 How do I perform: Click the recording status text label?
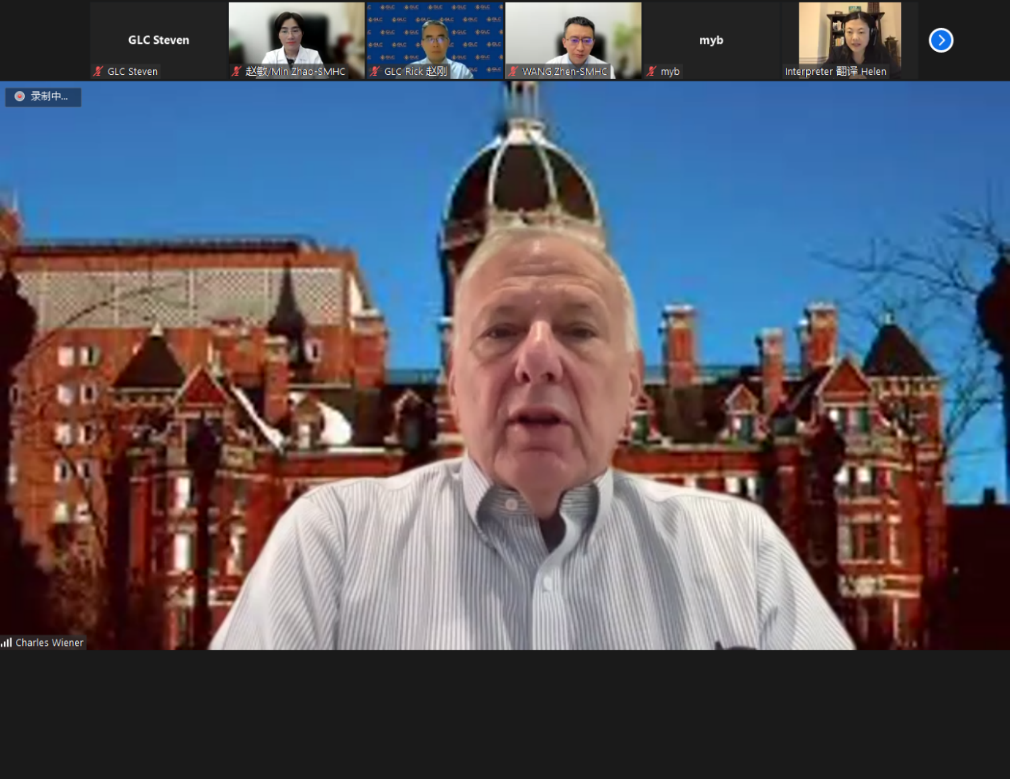click(50, 97)
